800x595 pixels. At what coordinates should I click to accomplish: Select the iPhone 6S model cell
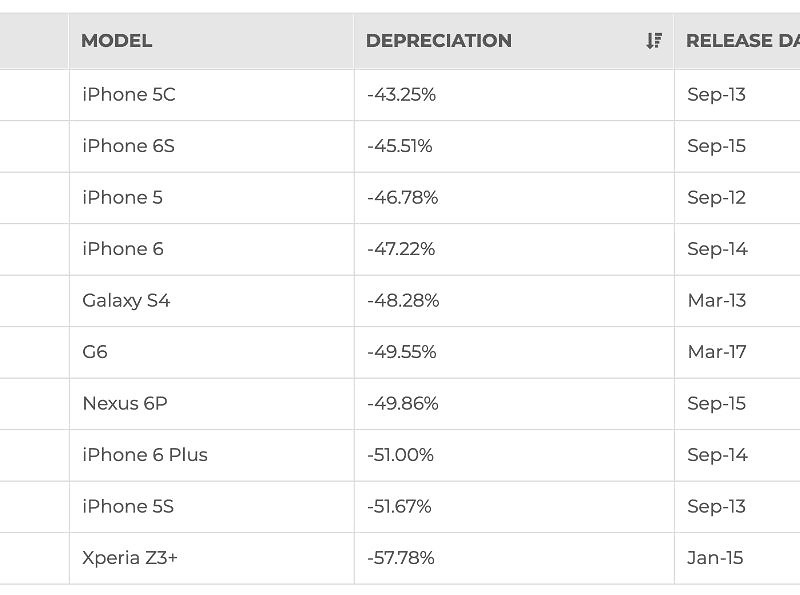(x=128, y=146)
